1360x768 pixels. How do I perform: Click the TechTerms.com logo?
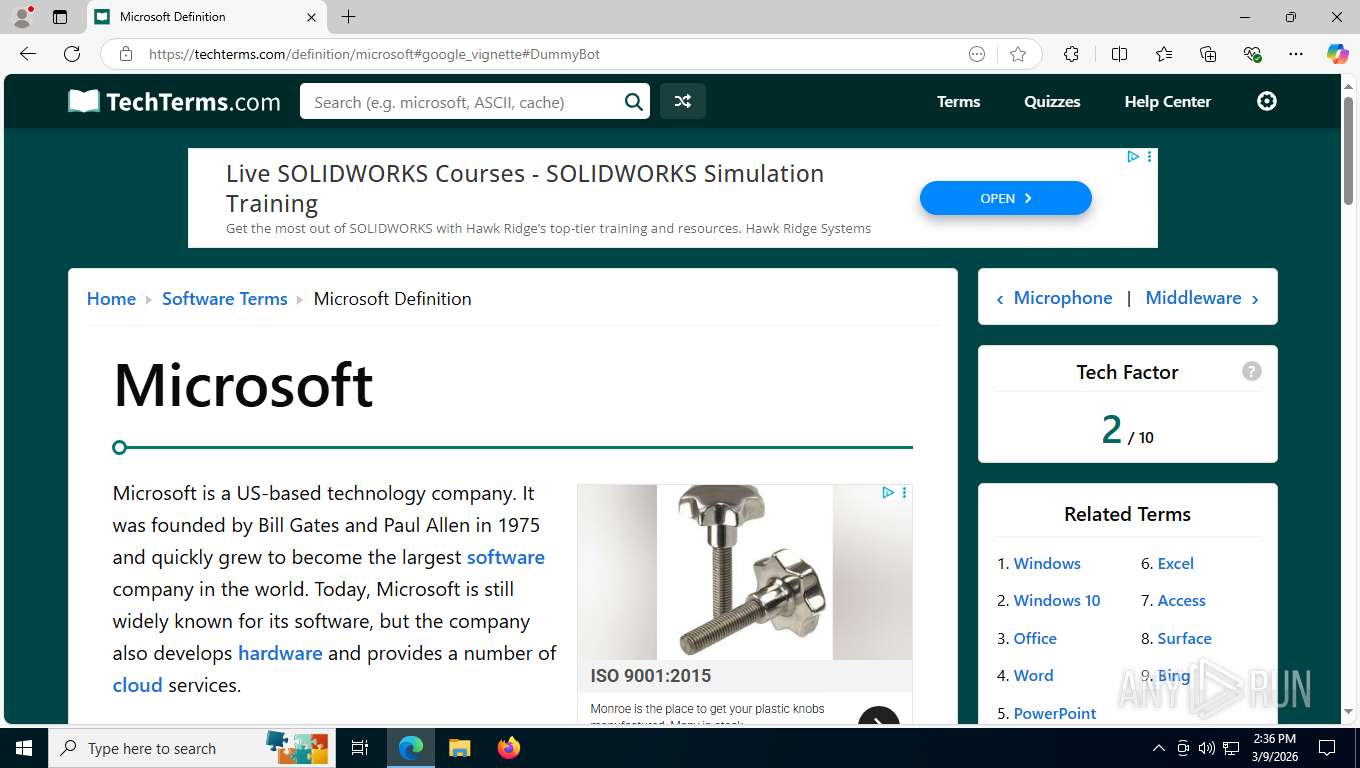point(174,101)
